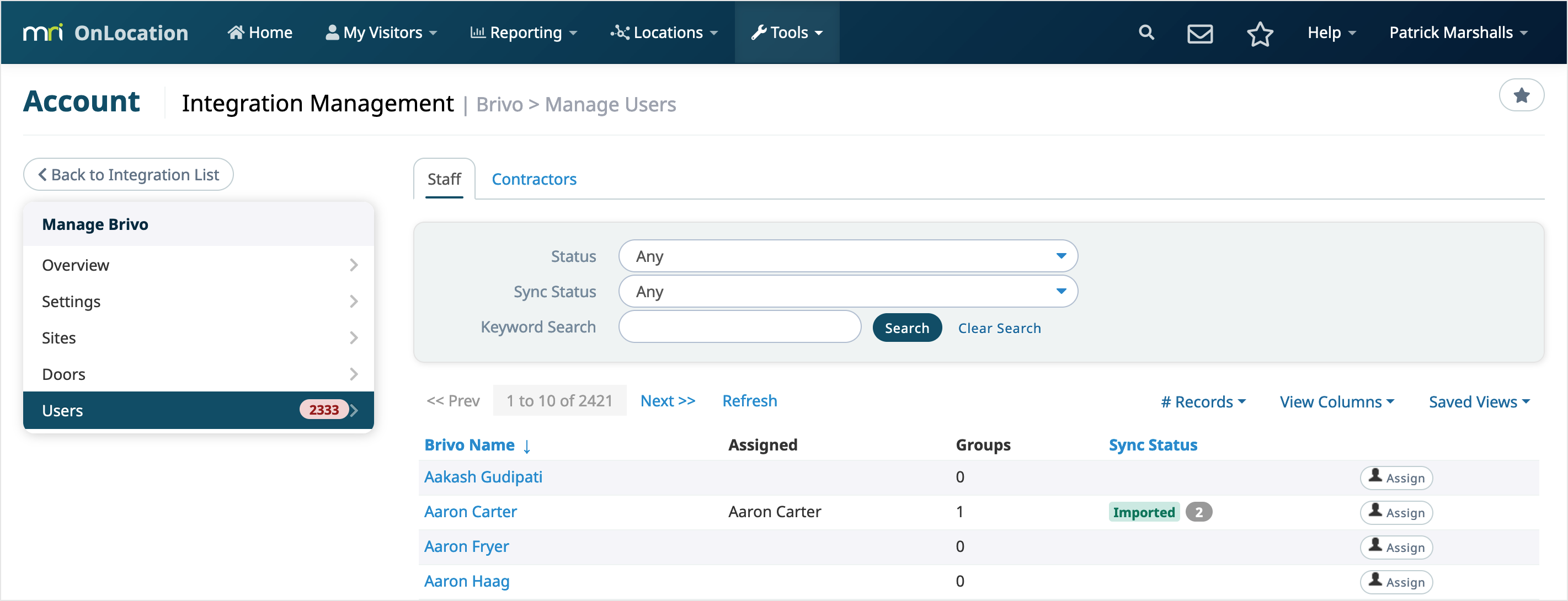
Task: Open the # Records dropdown
Action: click(x=1203, y=401)
